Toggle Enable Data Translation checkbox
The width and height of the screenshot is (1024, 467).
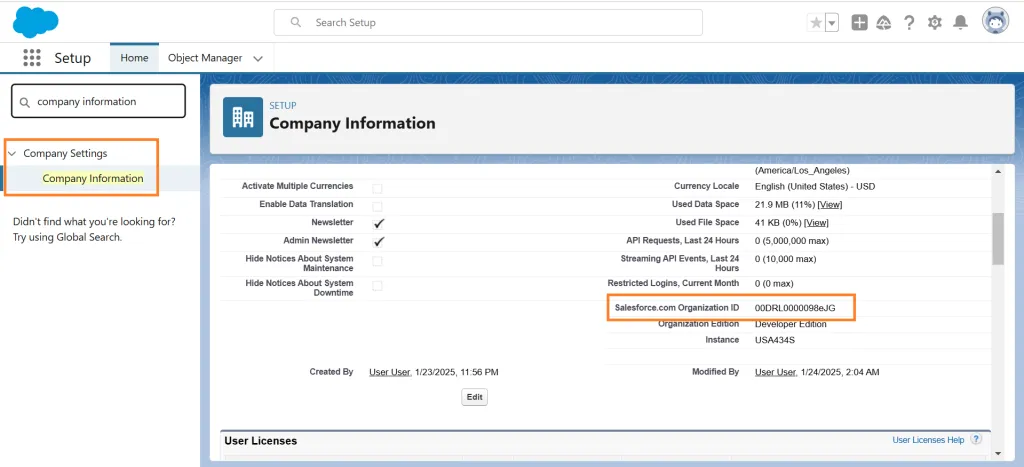(x=377, y=206)
